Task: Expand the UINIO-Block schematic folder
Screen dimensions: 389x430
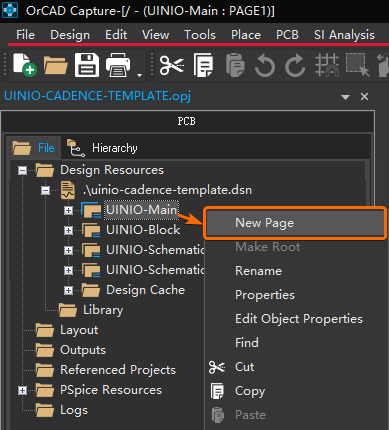Action: 68,230
